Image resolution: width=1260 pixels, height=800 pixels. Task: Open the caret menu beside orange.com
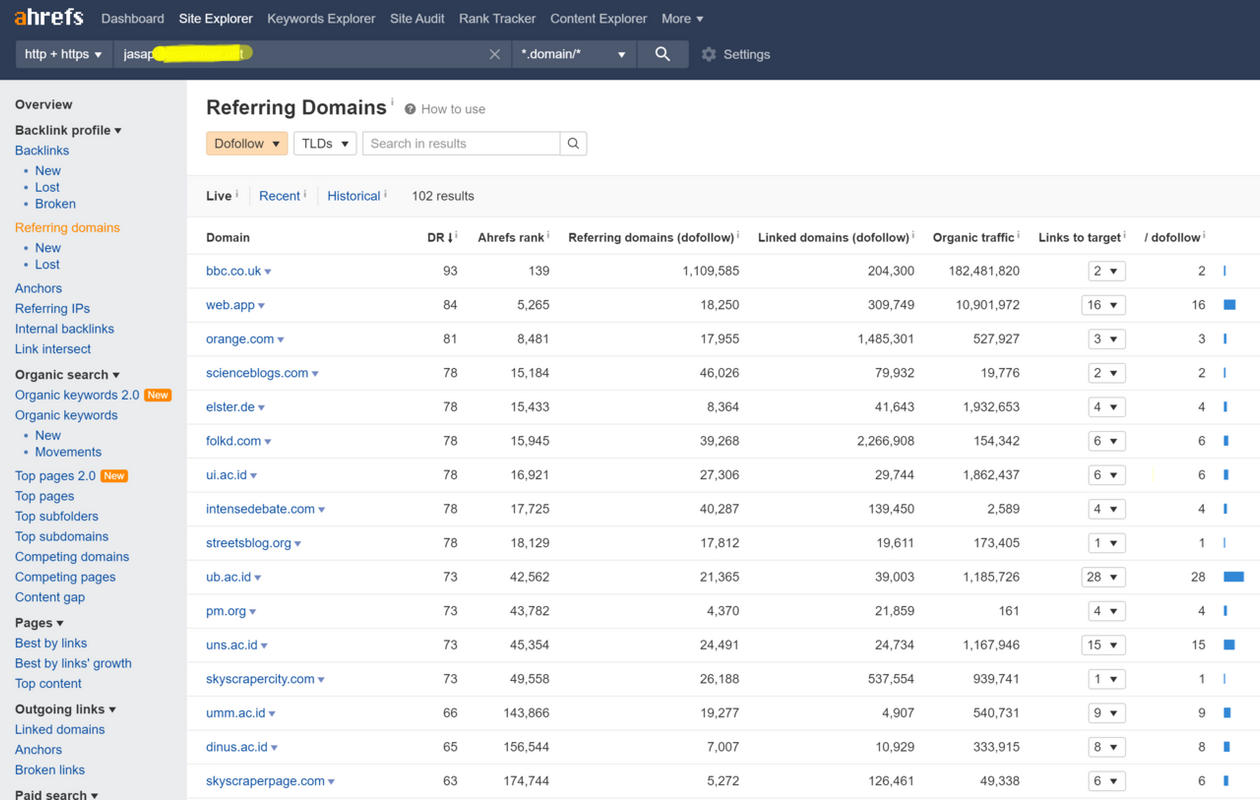click(281, 340)
